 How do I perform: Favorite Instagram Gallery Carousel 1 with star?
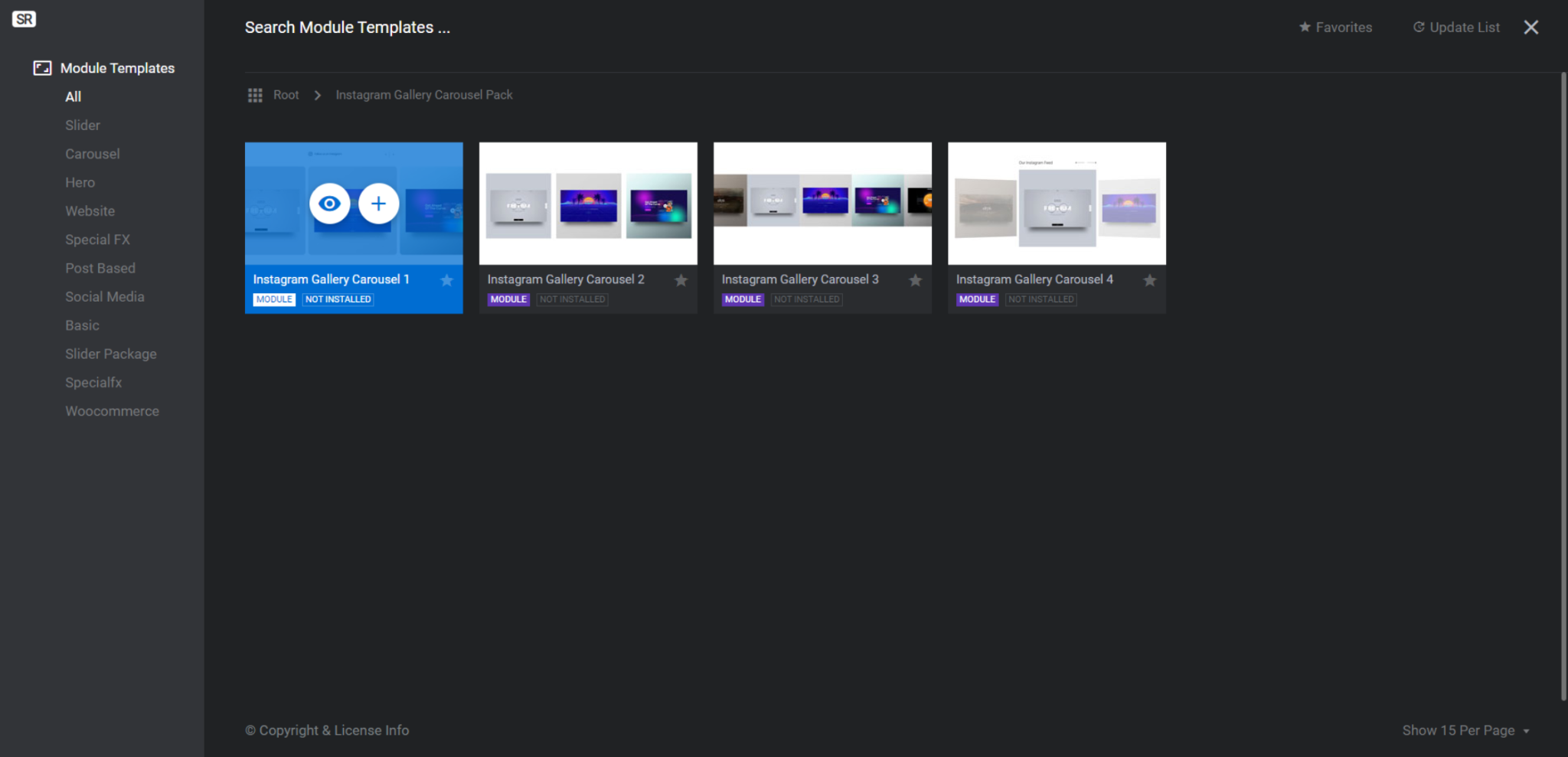click(447, 280)
